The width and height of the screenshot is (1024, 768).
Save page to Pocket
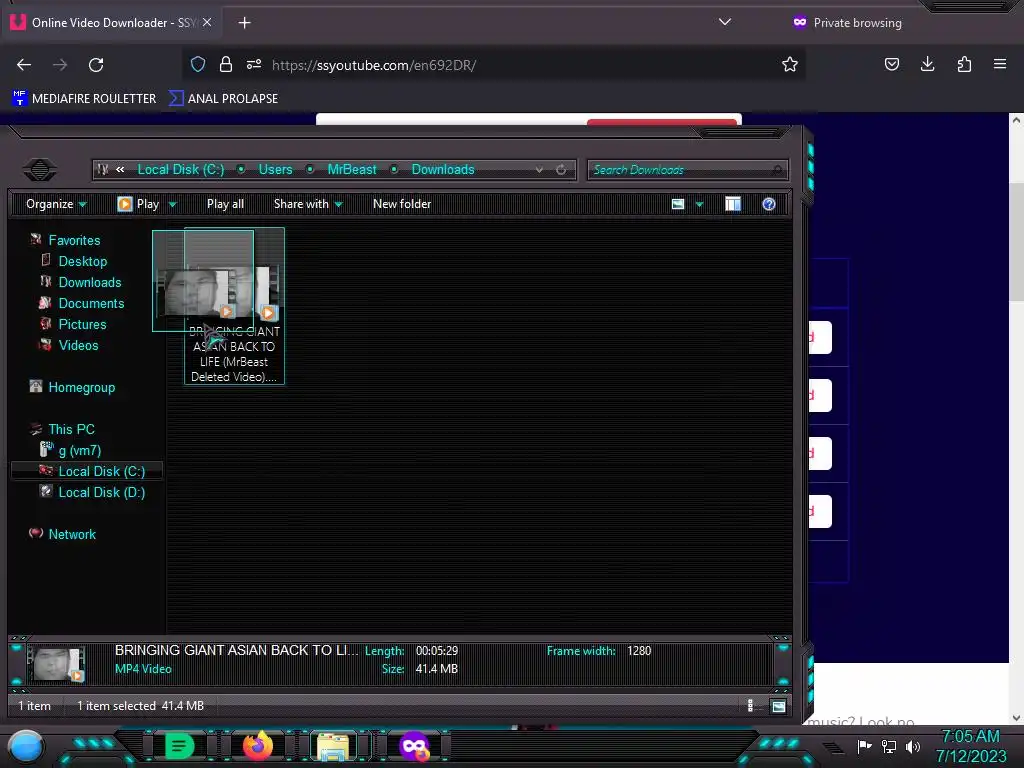click(891, 64)
